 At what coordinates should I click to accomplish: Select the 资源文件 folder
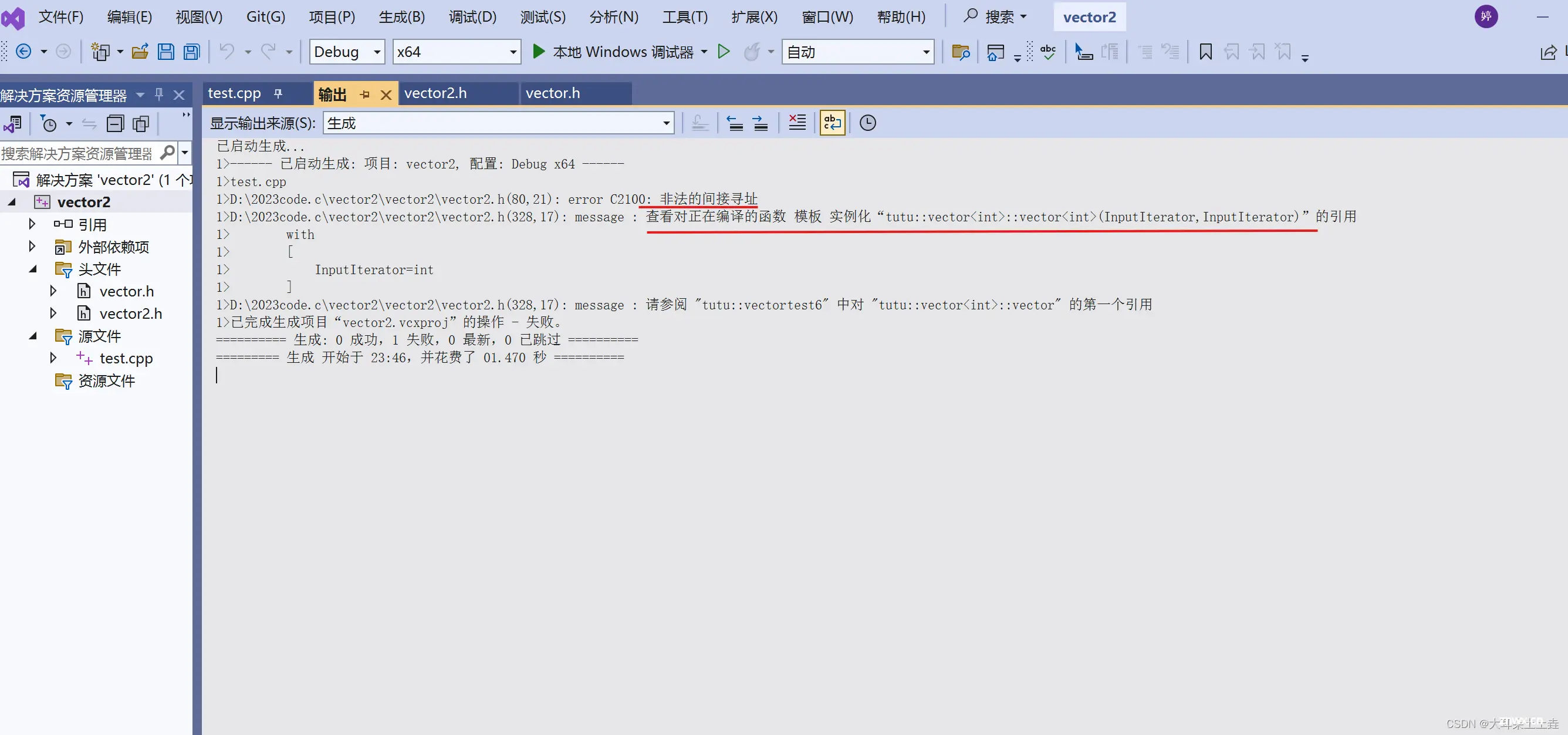(x=107, y=380)
